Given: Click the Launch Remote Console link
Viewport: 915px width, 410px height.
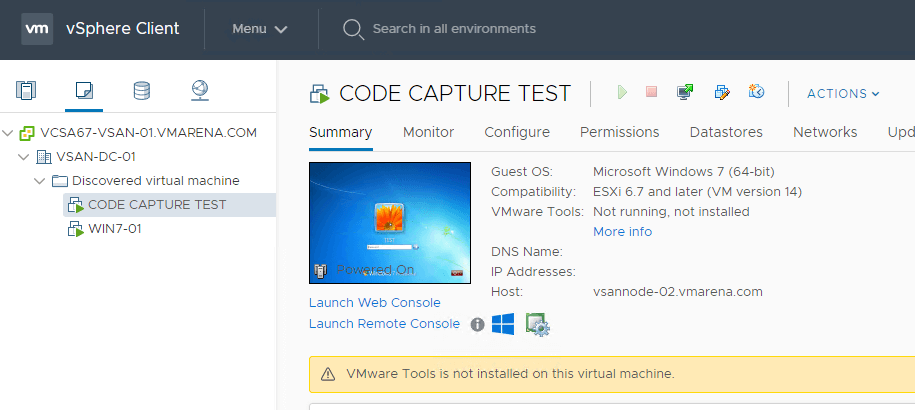Looking at the screenshot, I should 384,324.
